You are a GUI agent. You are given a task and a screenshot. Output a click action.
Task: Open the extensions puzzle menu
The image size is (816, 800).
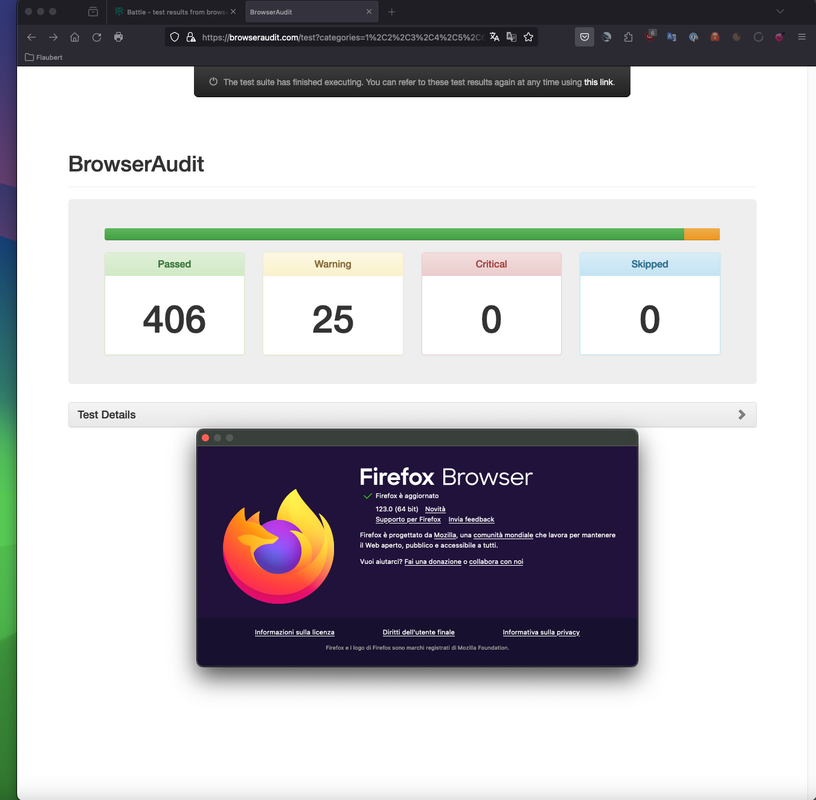628,37
